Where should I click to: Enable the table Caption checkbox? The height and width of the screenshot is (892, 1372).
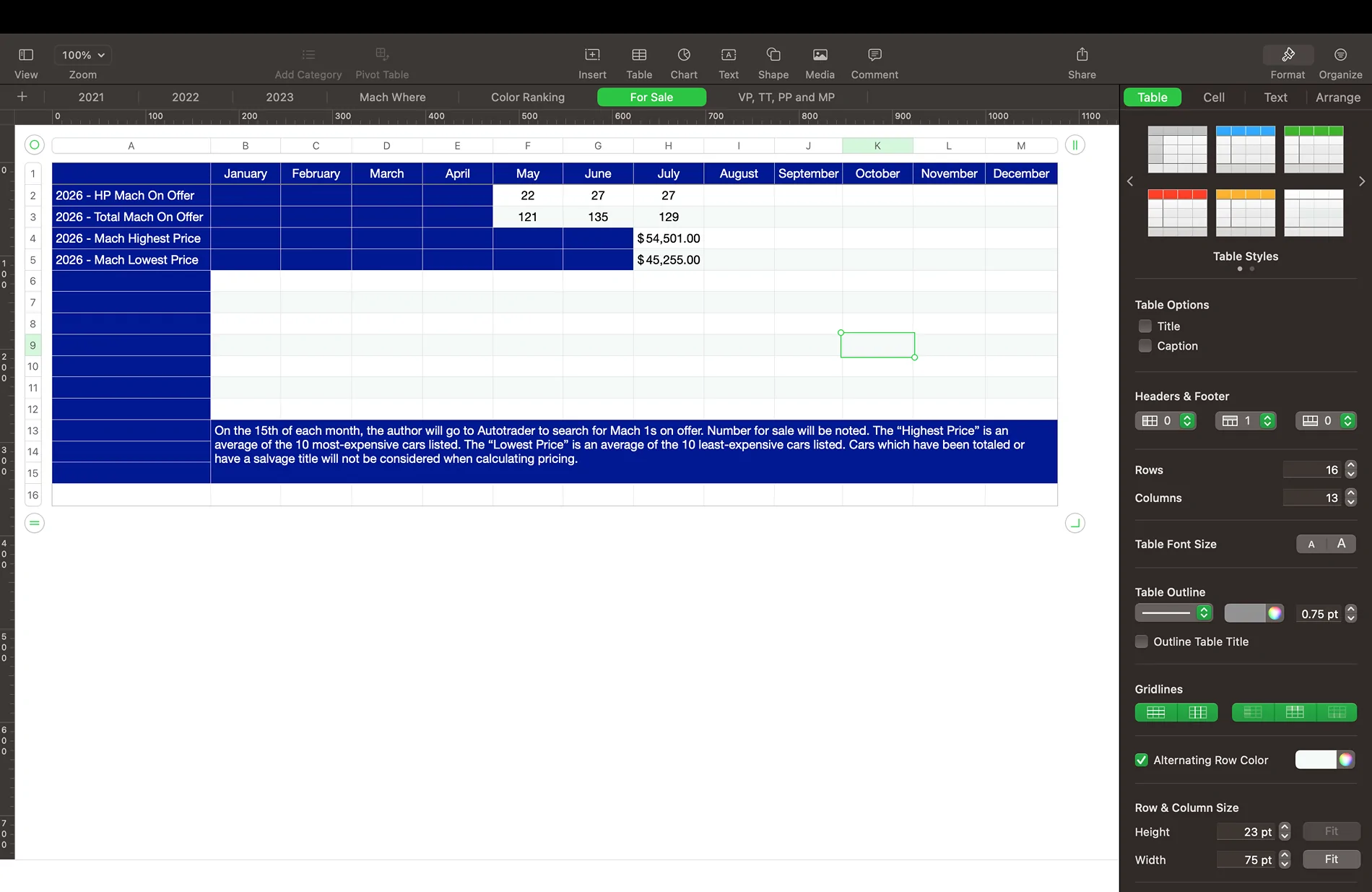pyautogui.click(x=1145, y=346)
